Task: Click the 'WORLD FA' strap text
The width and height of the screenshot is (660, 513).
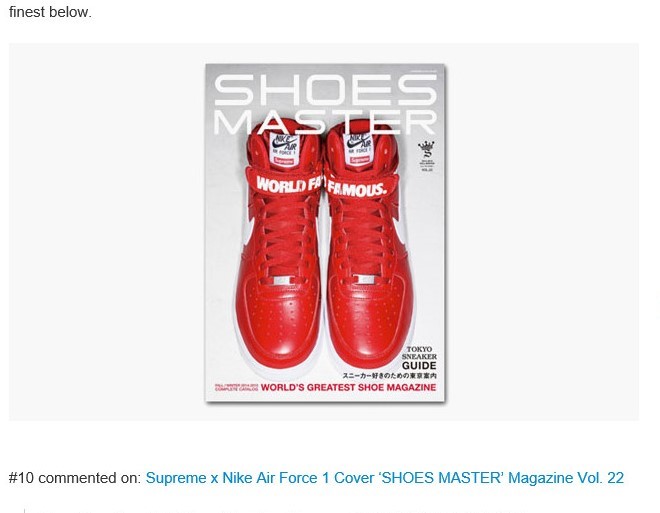Action: (x=288, y=185)
